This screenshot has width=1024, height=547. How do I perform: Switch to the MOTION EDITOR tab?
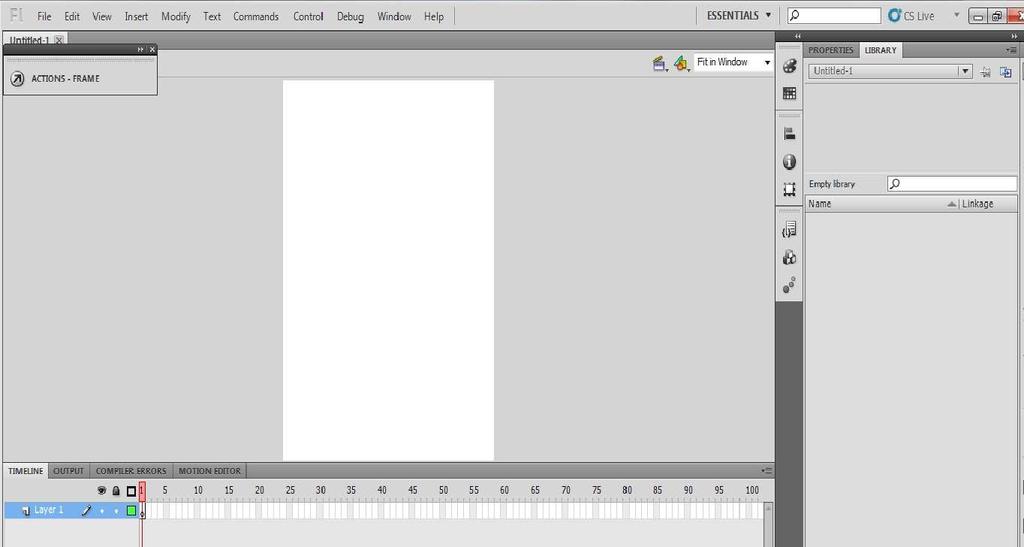click(x=210, y=471)
